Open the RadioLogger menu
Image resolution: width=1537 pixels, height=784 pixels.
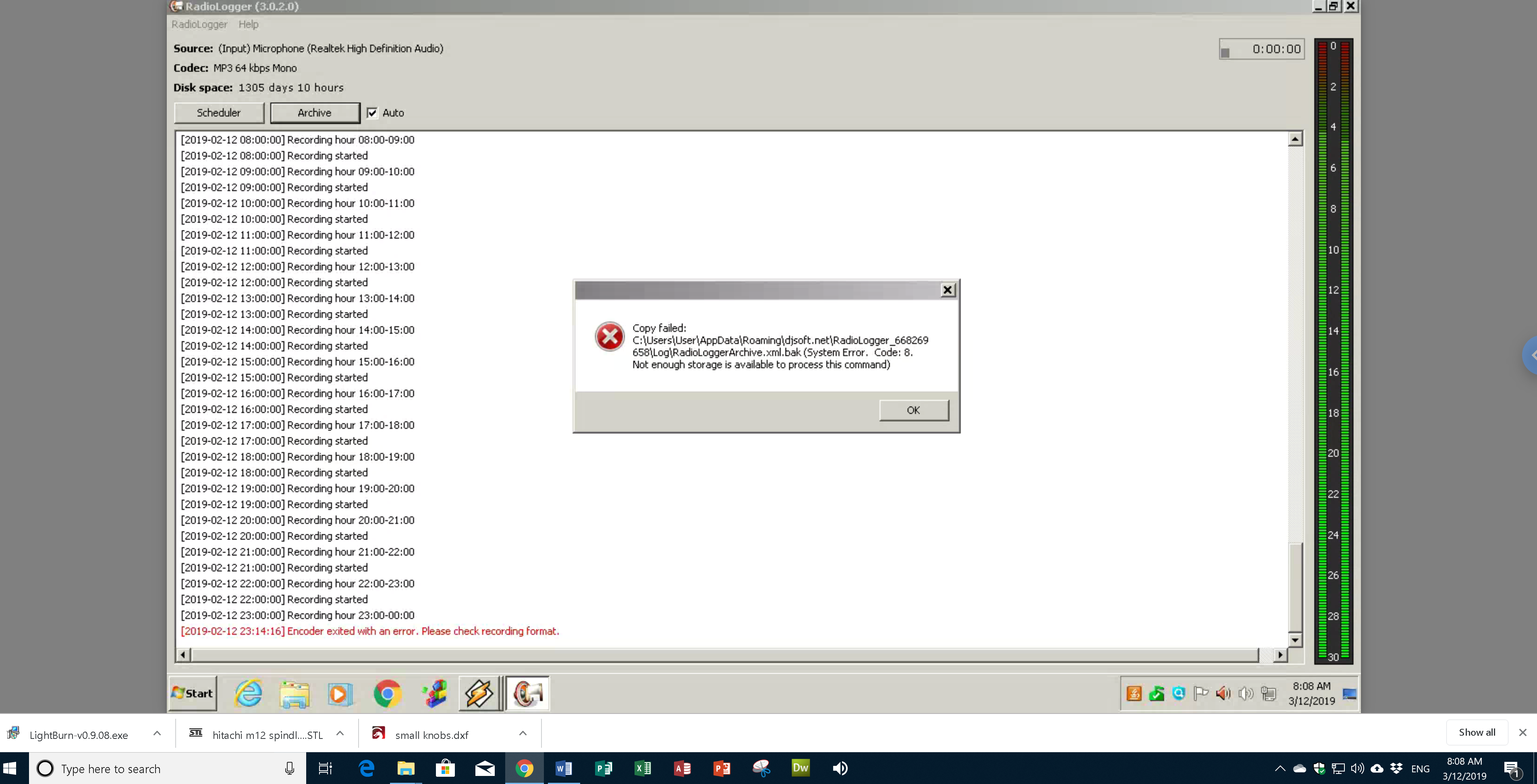(x=199, y=25)
